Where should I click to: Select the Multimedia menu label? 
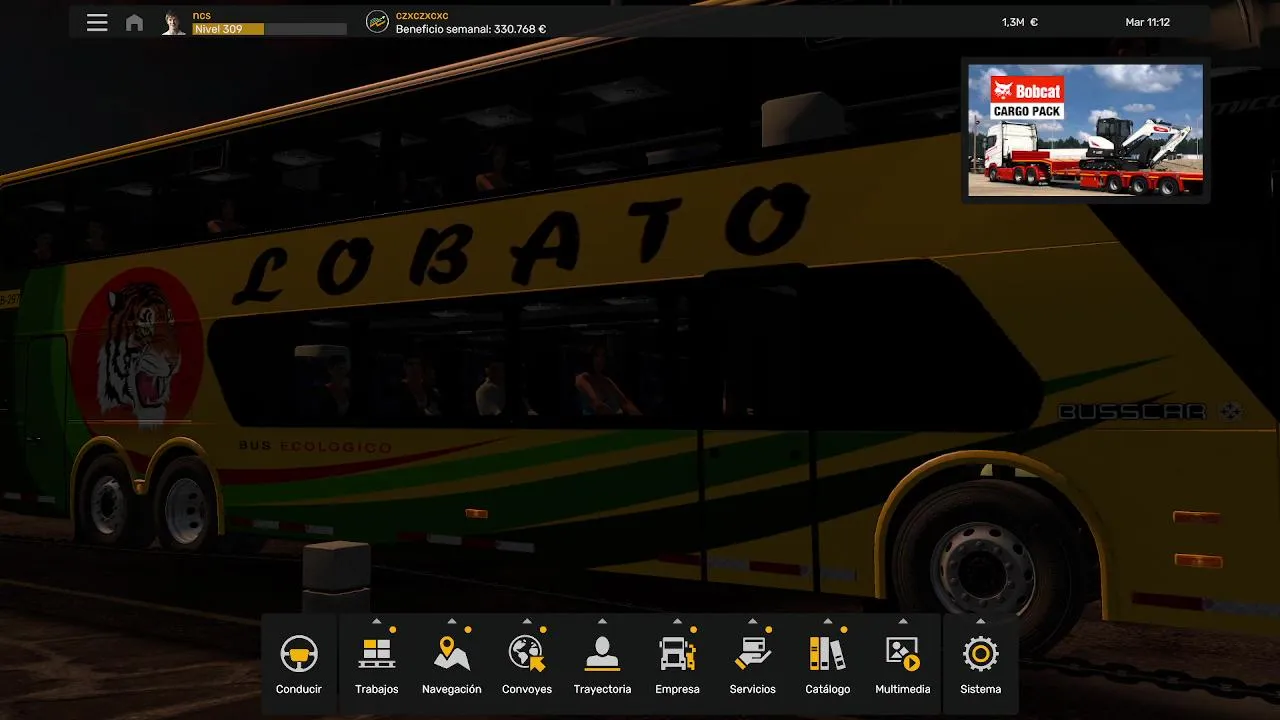(903, 689)
